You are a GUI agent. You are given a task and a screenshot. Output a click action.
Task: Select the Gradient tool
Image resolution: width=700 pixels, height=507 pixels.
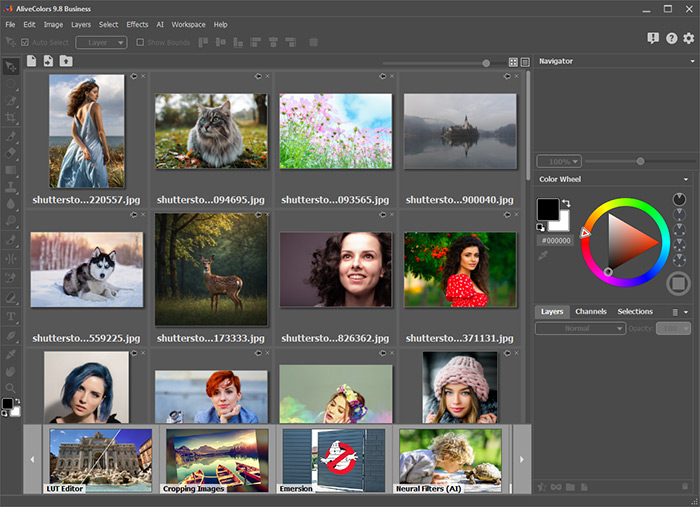pos(11,170)
